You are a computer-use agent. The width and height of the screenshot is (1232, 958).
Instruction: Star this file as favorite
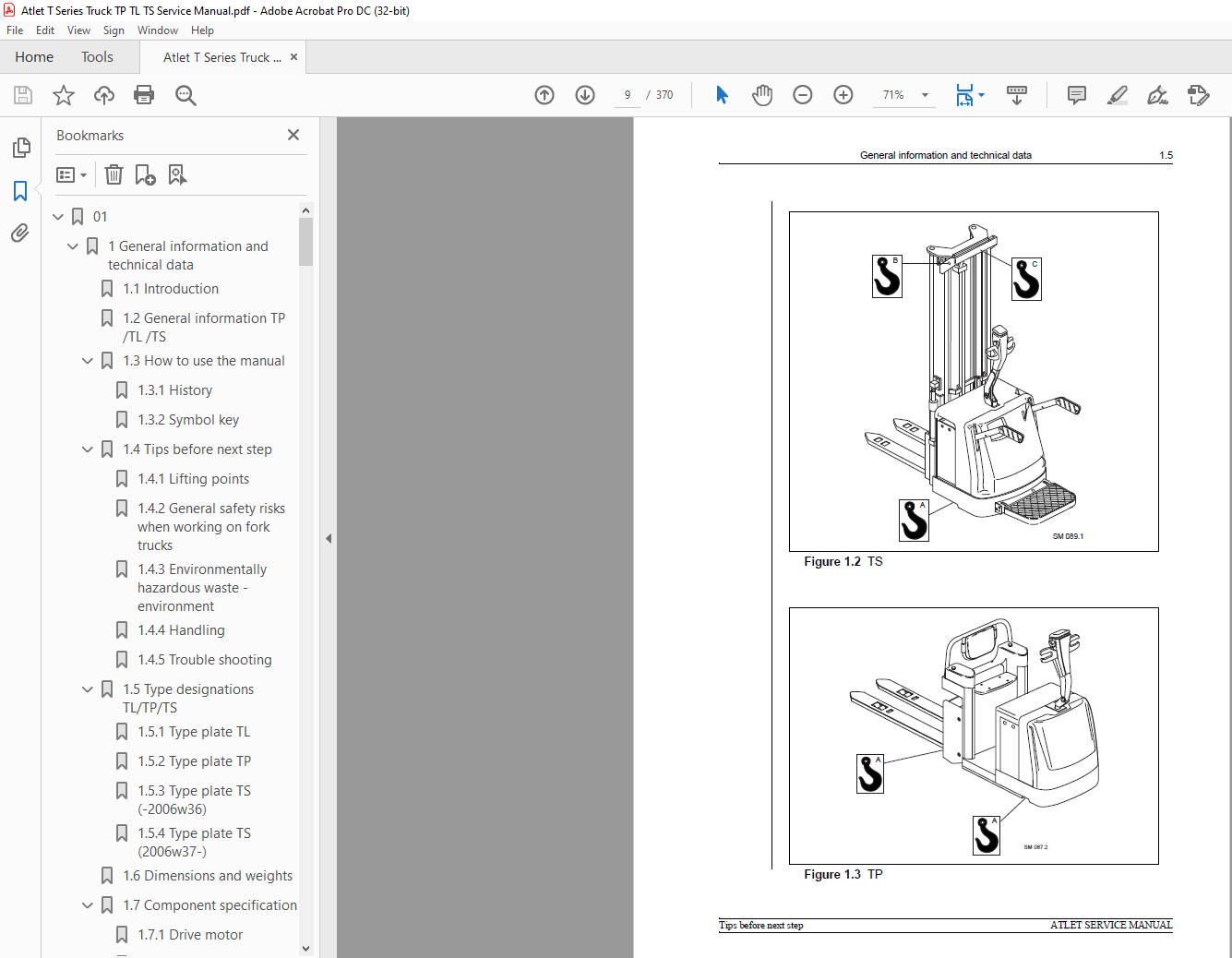click(64, 95)
